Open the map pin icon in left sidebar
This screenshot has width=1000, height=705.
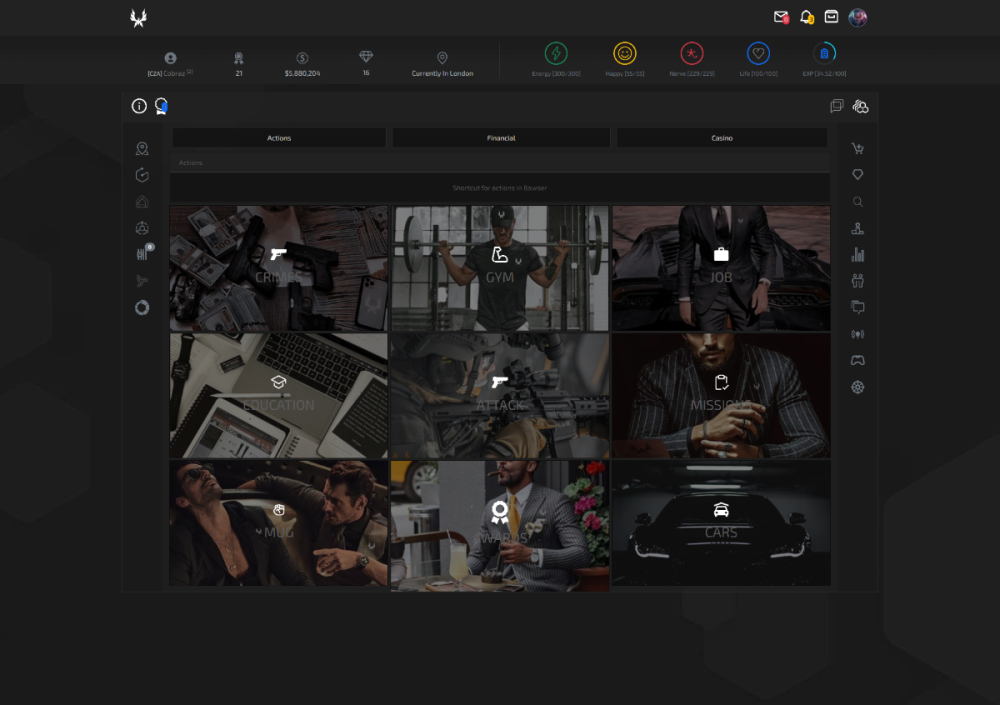coord(142,149)
